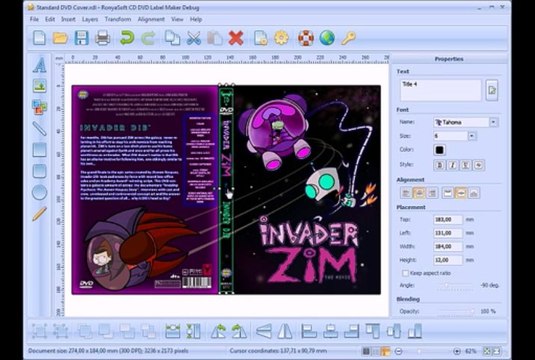535x360 pixels.
Task: Visit website using globe icon
Action: [x=327, y=38]
